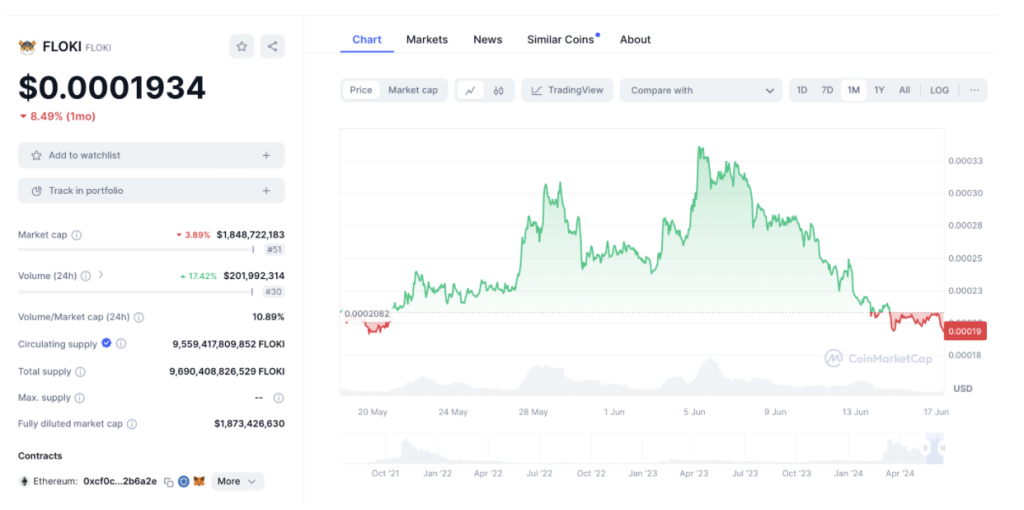Open the Markets tab
The height and width of the screenshot is (510, 1024).
point(427,39)
